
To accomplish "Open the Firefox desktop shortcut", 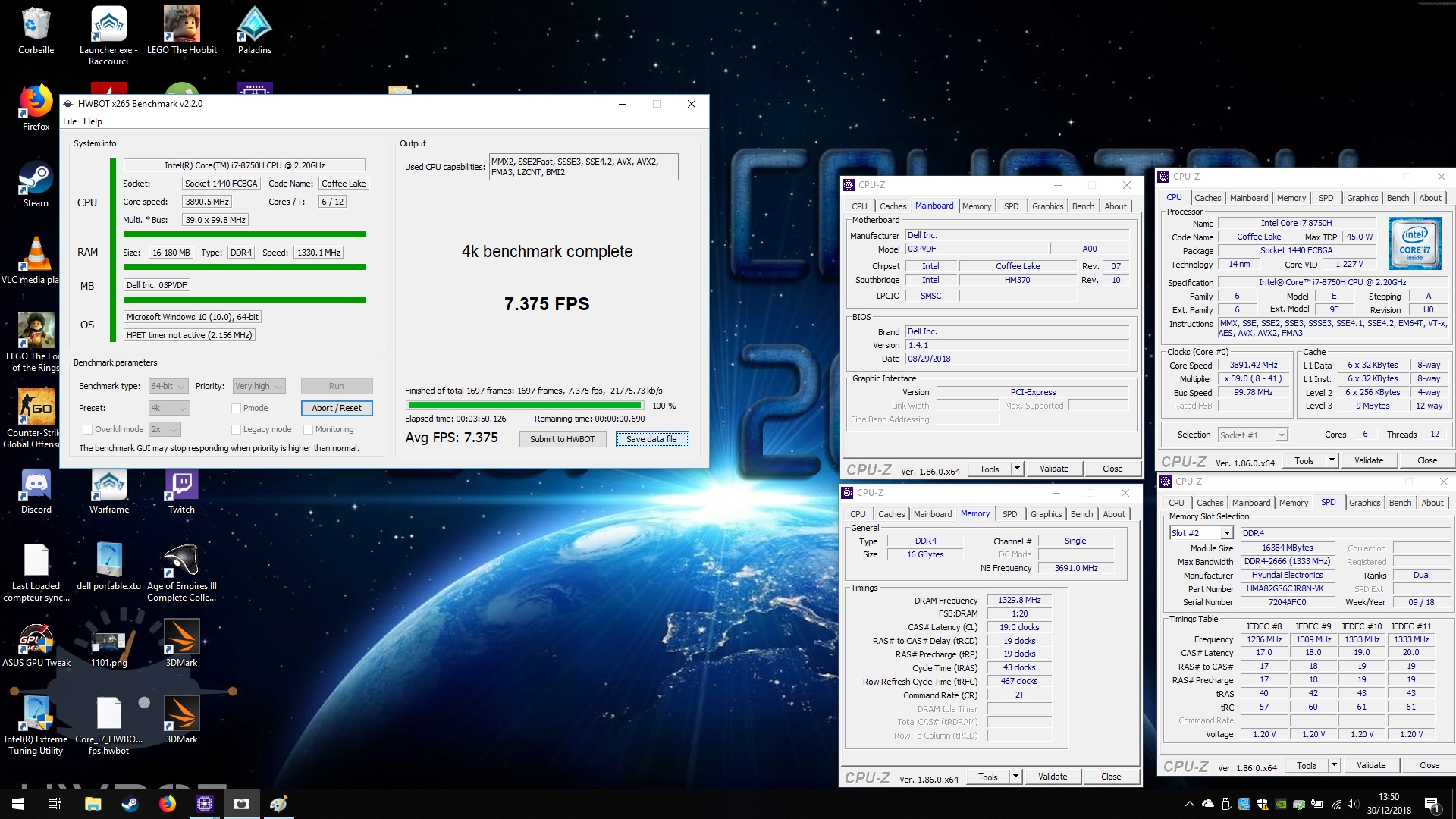I will (x=36, y=107).
